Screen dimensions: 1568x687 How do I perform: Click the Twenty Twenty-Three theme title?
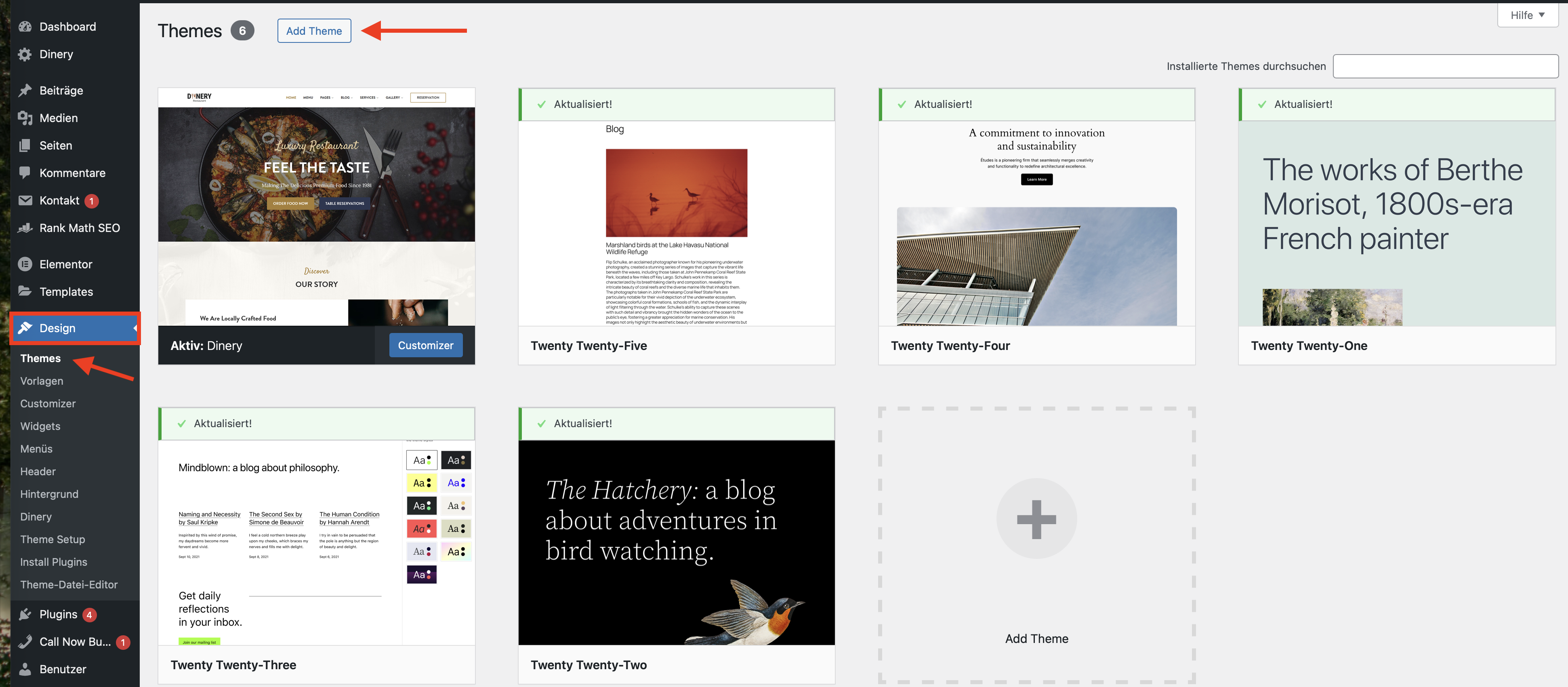click(x=233, y=665)
